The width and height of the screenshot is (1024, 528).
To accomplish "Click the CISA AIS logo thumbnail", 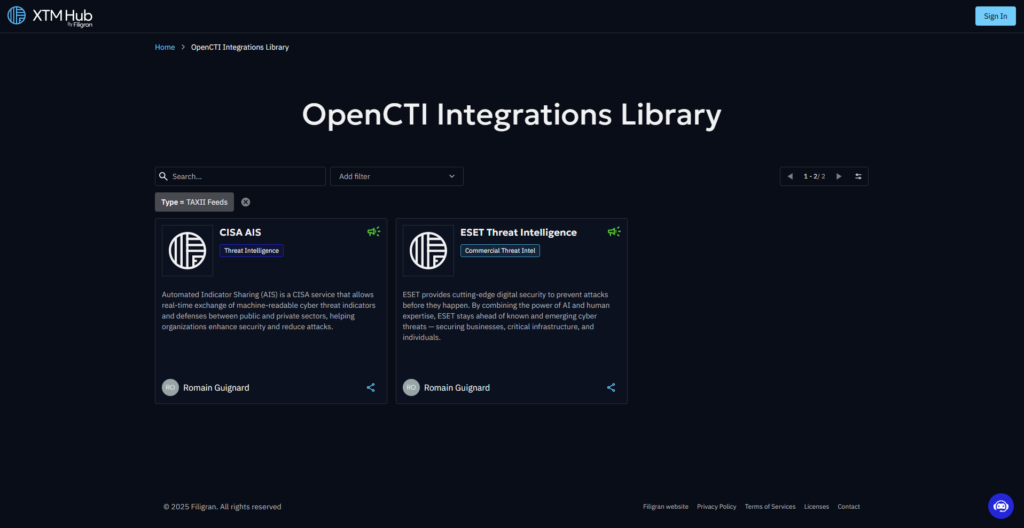I will [x=187, y=250].
